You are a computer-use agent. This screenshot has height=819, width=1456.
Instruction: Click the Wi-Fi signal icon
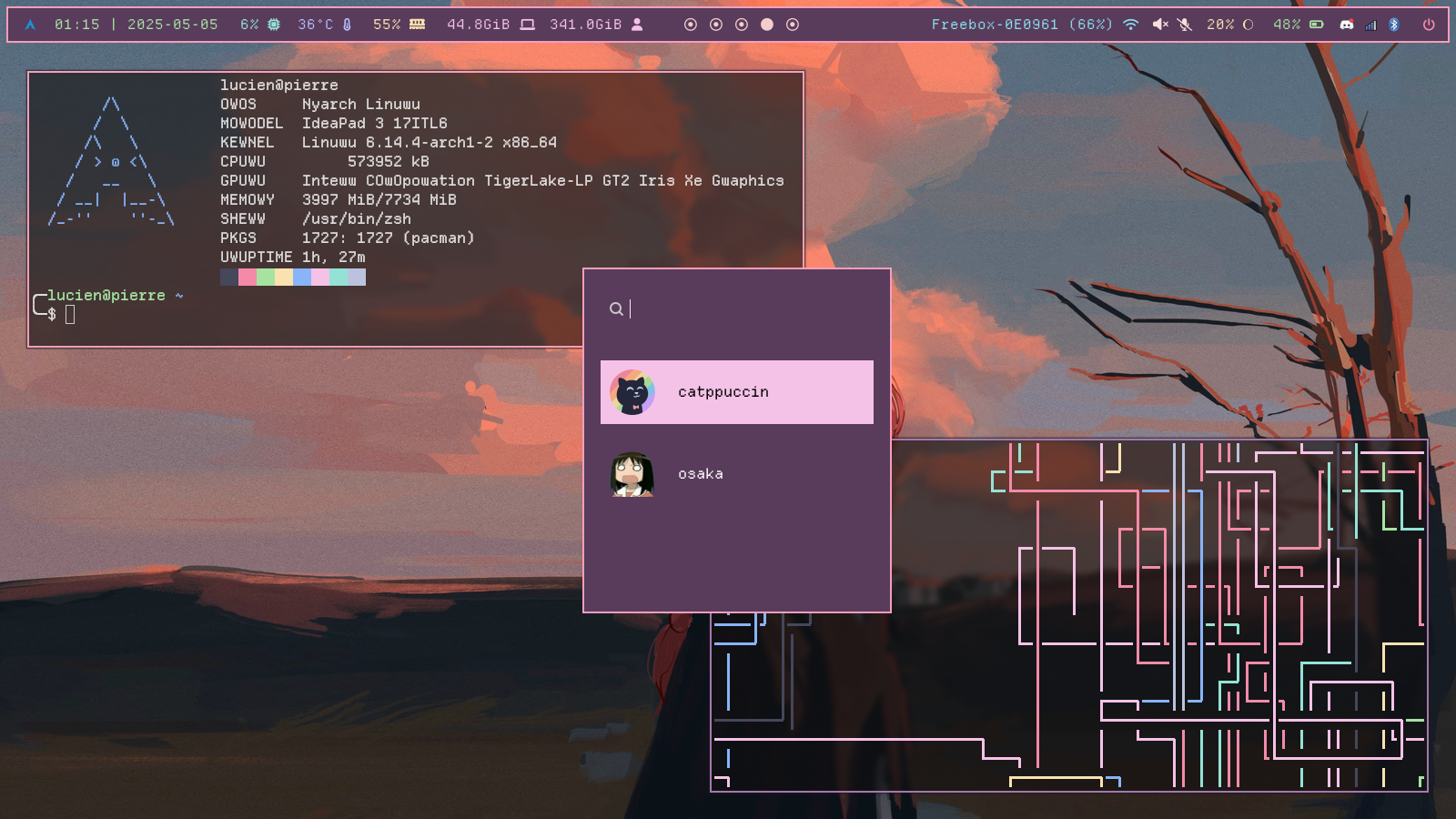tap(1130, 25)
